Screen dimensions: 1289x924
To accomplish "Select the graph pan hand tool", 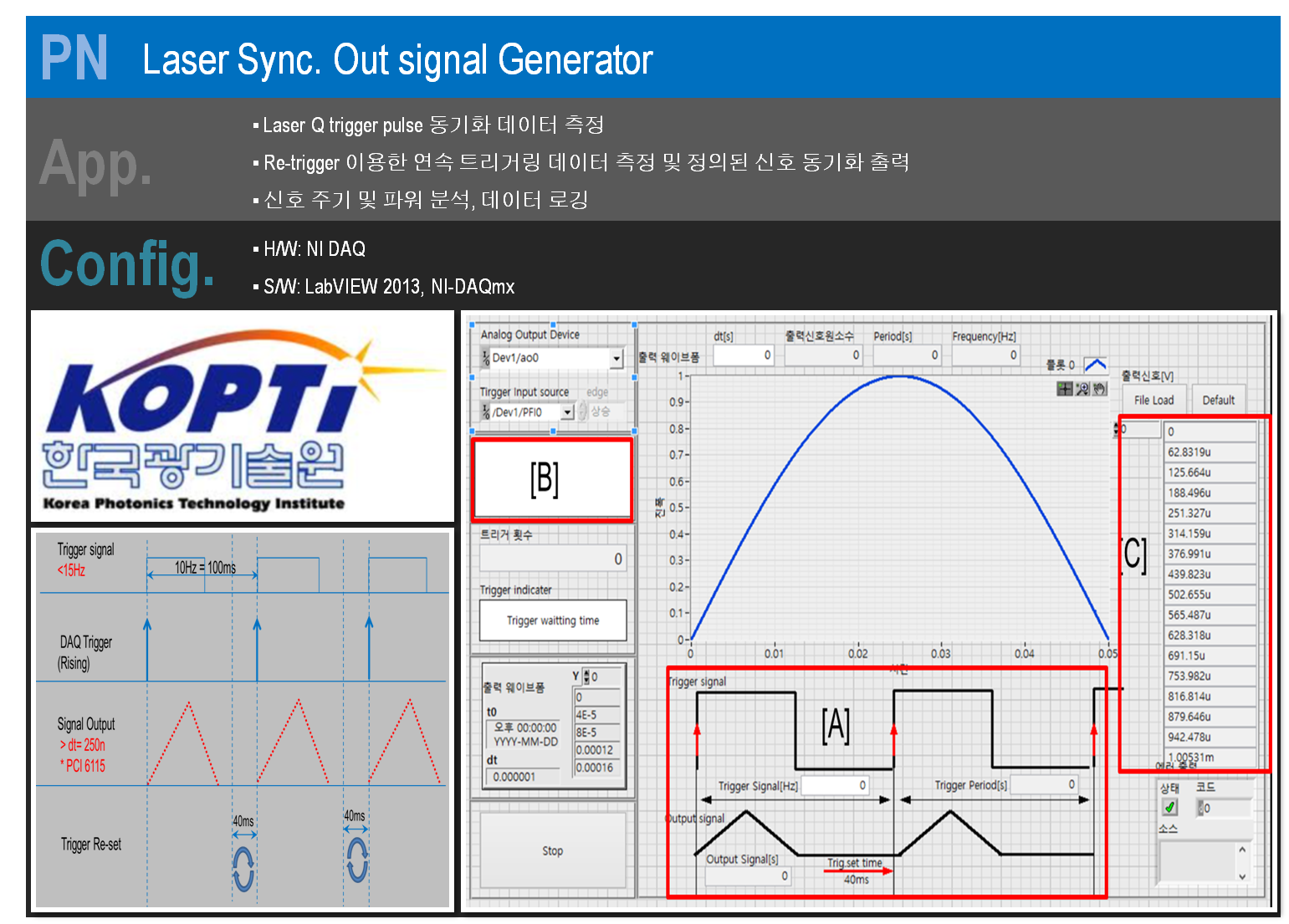I will click(1099, 389).
